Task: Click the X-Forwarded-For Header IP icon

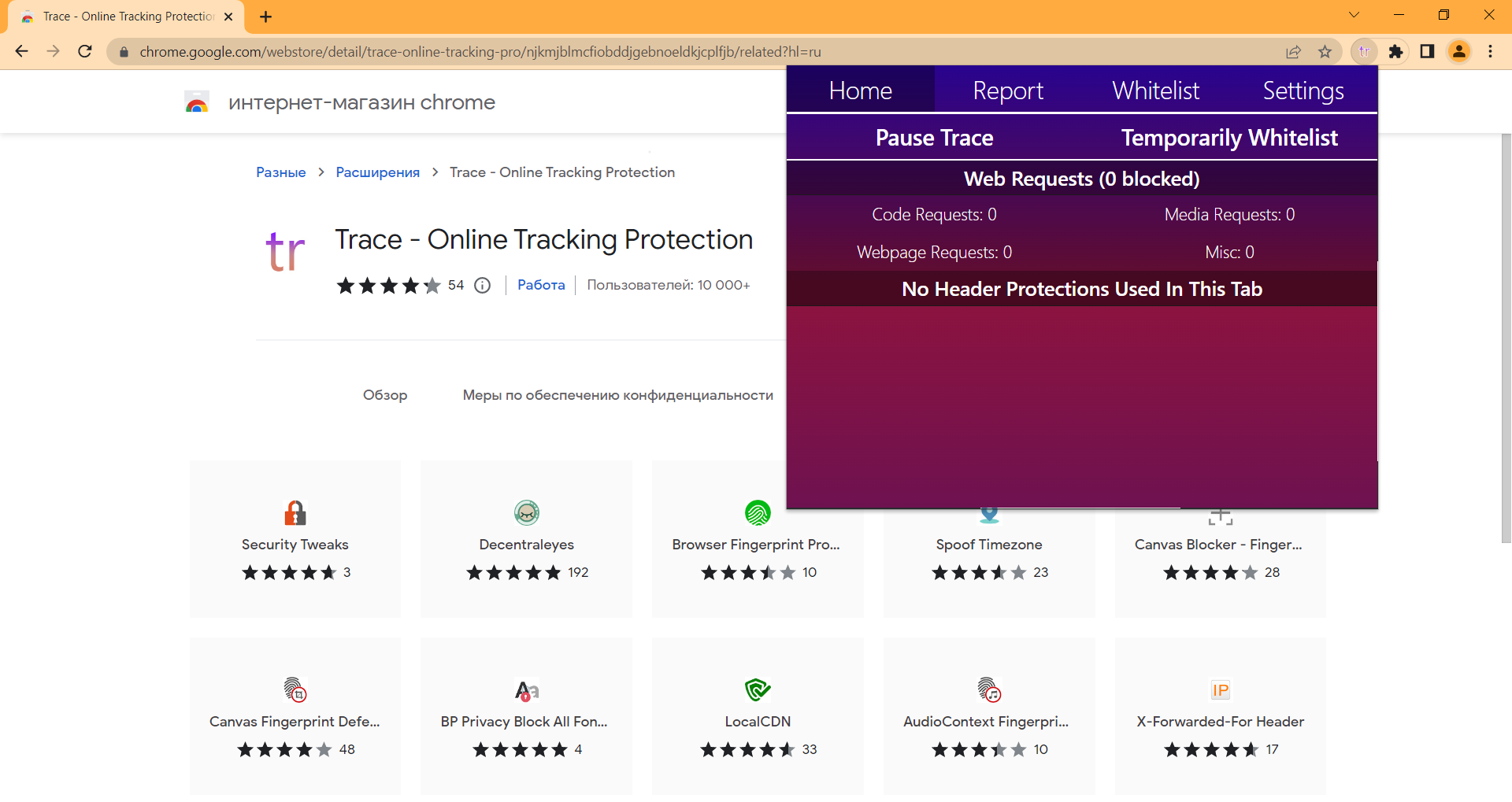Action: [x=1220, y=689]
